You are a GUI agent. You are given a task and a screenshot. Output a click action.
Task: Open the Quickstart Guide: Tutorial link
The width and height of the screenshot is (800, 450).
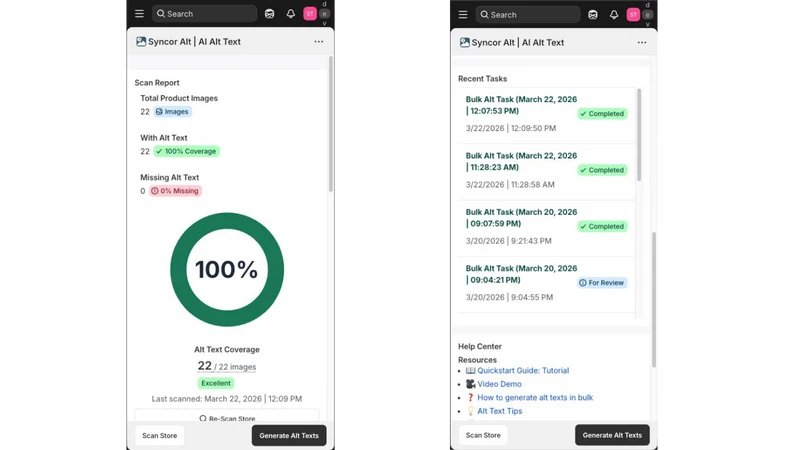pyautogui.click(x=523, y=370)
